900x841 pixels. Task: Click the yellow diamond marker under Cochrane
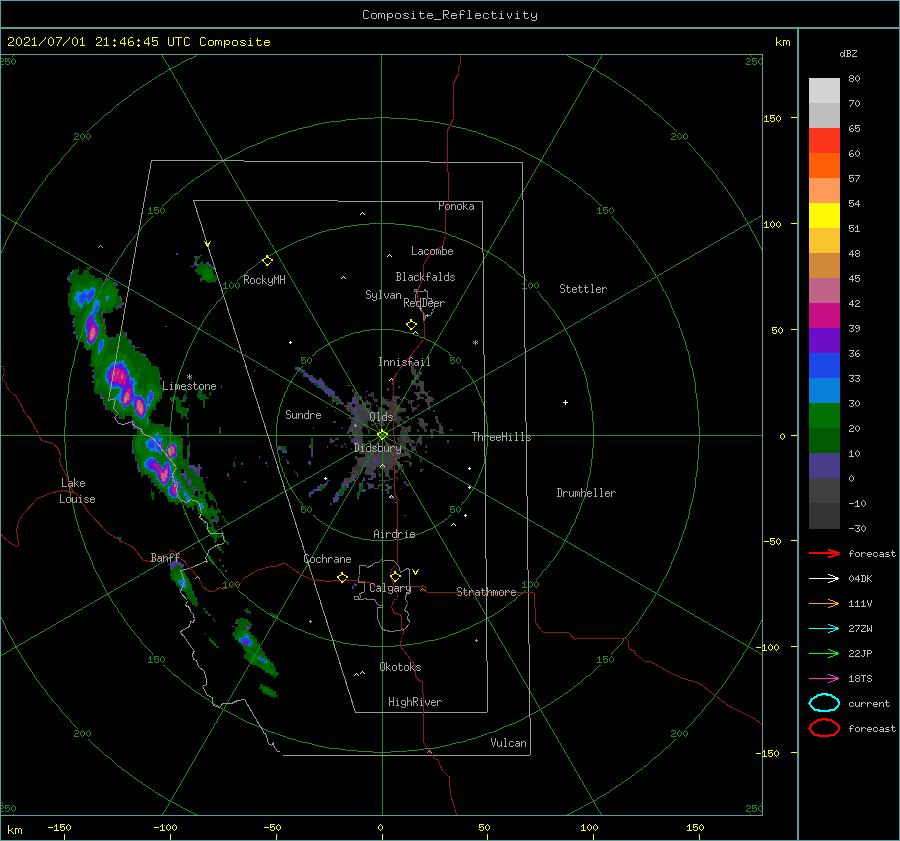[x=343, y=577]
